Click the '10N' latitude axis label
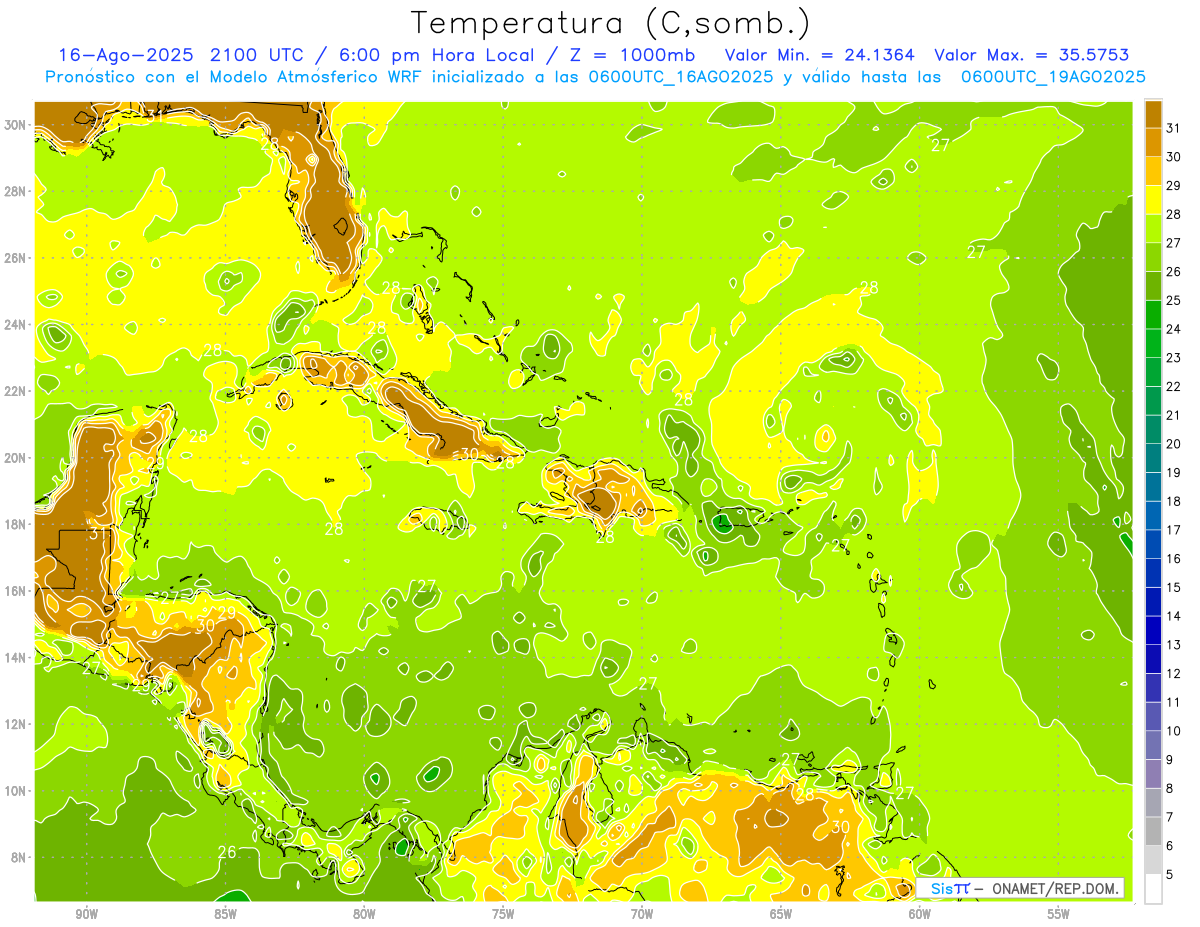Image resolution: width=1200 pixels, height=927 pixels. click(16, 790)
